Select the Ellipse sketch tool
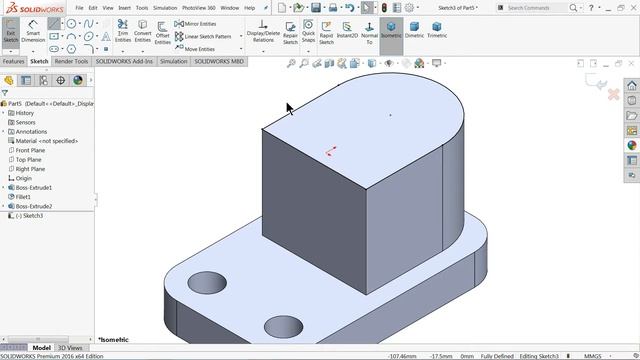 coord(89,36)
